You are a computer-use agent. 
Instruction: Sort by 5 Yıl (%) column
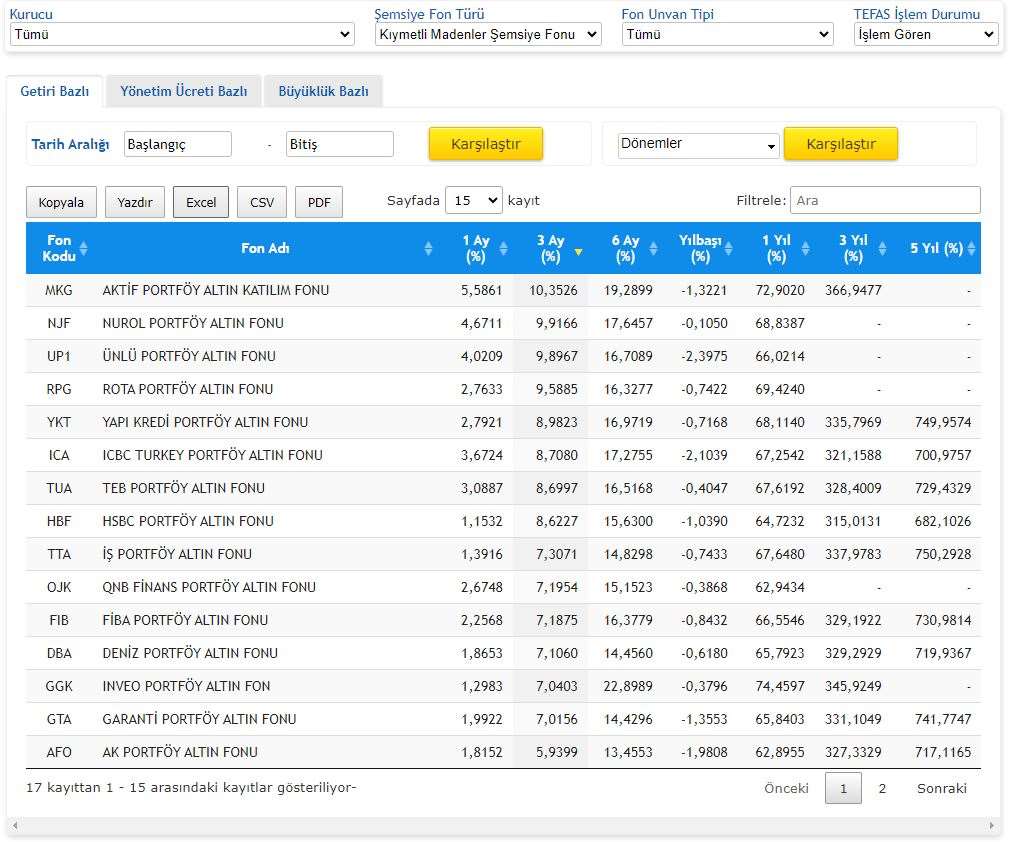[970, 249]
